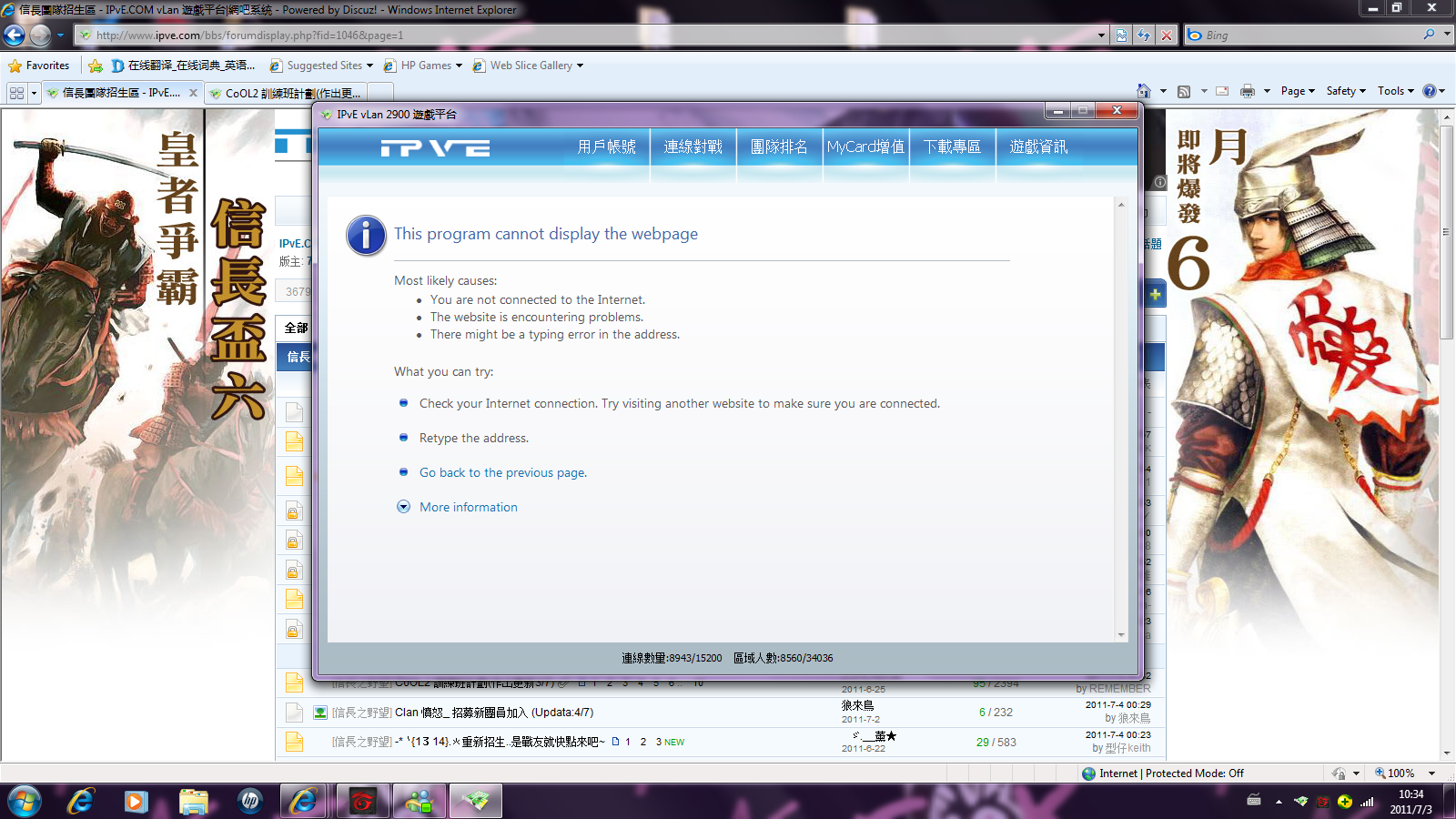Image resolution: width=1456 pixels, height=819 pixels.
Task: Open the HP icon on the taskbar
Action: coord(249,801)
